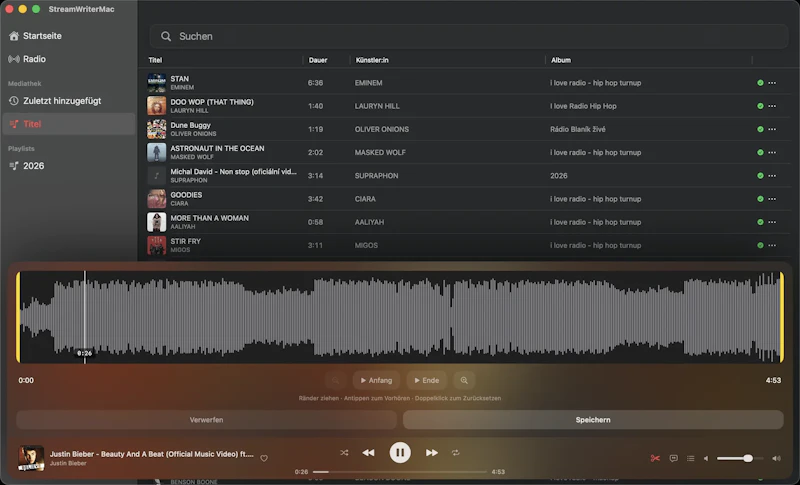Open more options for DOO WOP (THAT THING)

coord(772,106)
